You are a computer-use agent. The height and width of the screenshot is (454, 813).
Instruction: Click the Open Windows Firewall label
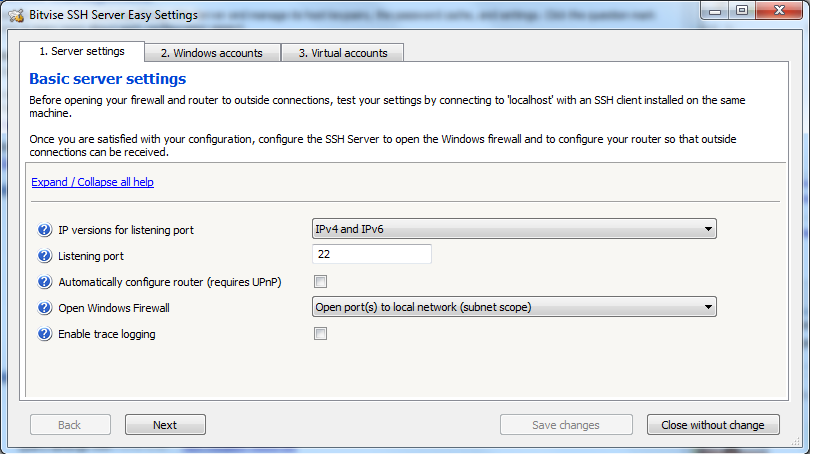tap(114, 308)
